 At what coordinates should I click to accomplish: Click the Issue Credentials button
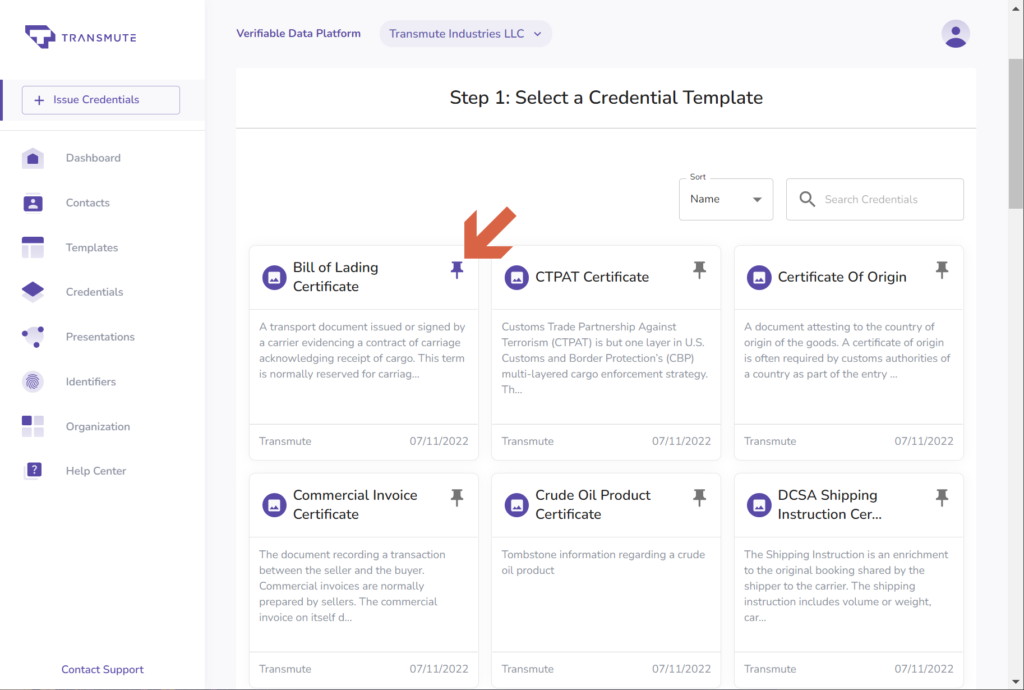point(101,100)
